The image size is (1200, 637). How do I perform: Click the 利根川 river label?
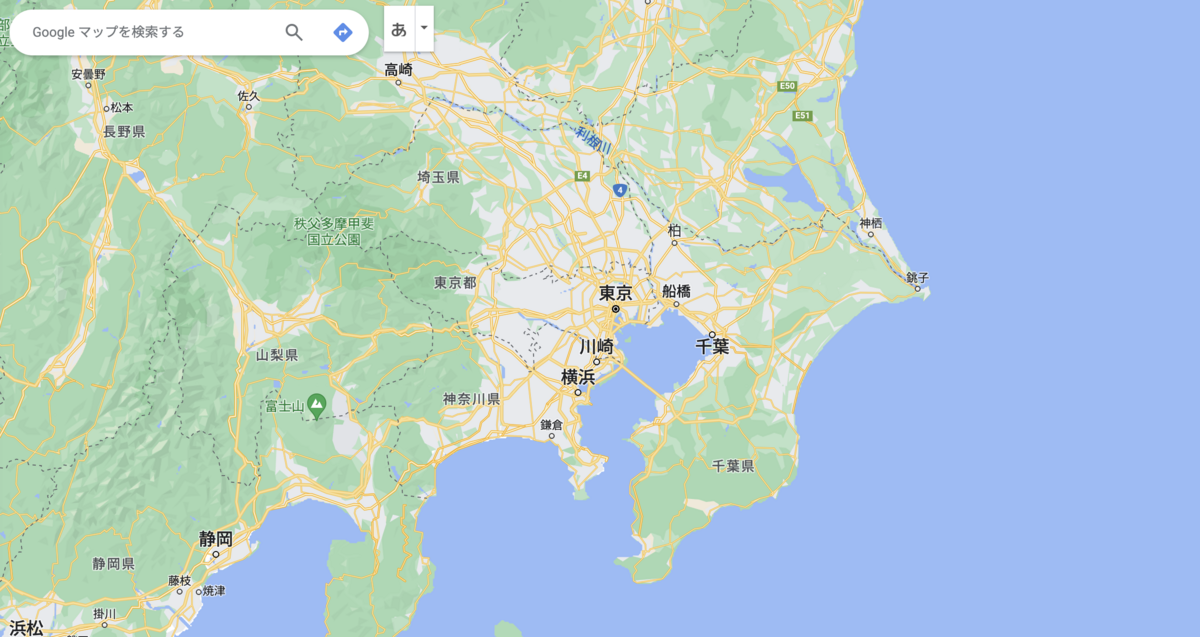593,141
